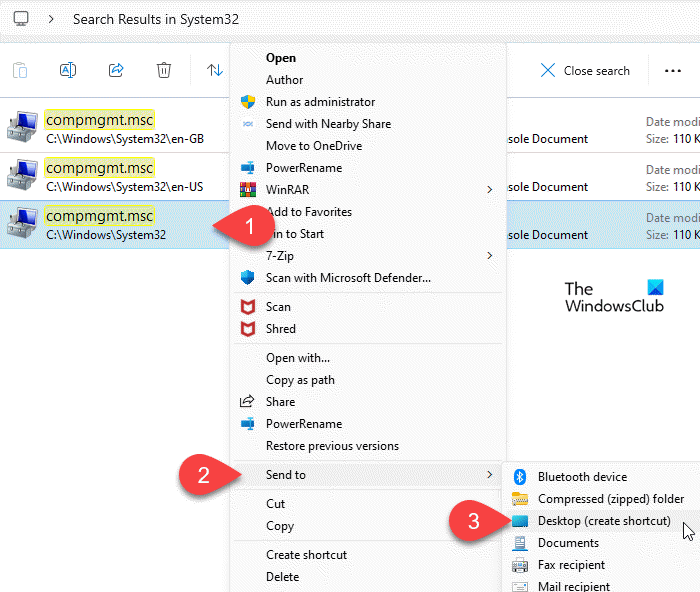Choose Open with... in the context menu

pyautogui.click(x=298, y=358)
